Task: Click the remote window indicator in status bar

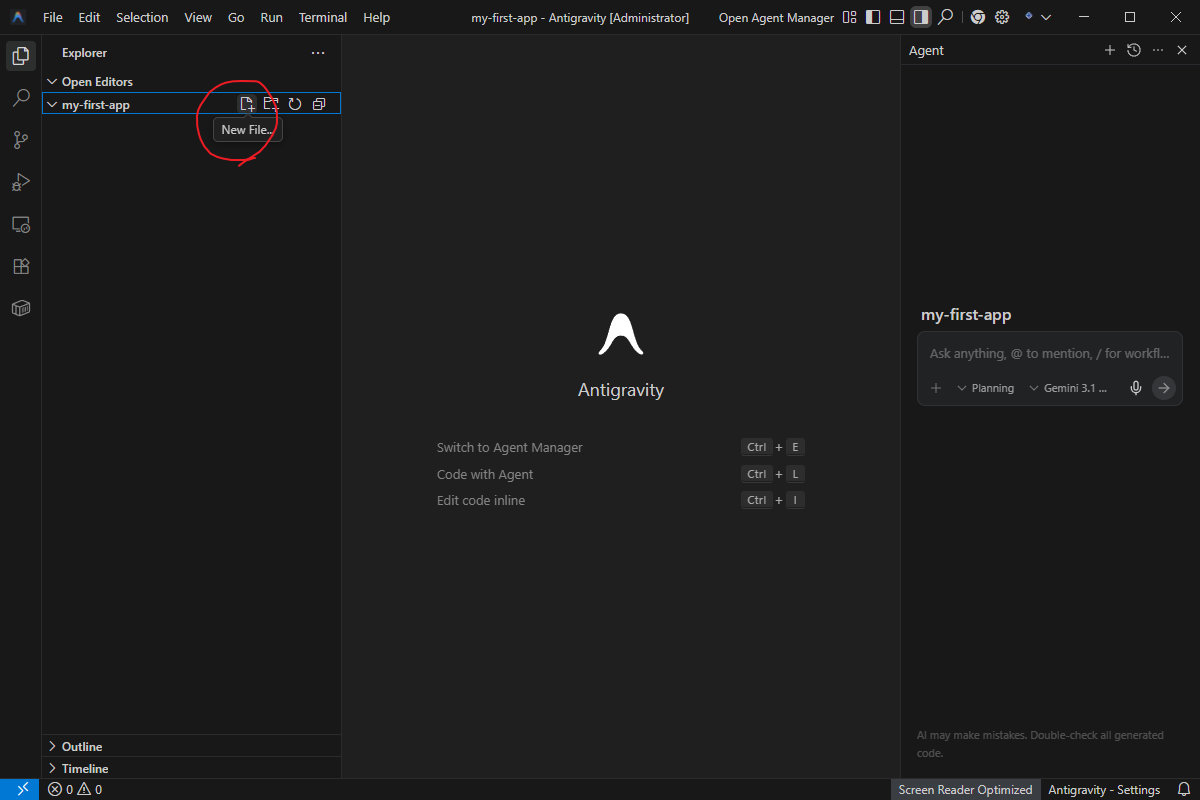Action: coord(22,789)
